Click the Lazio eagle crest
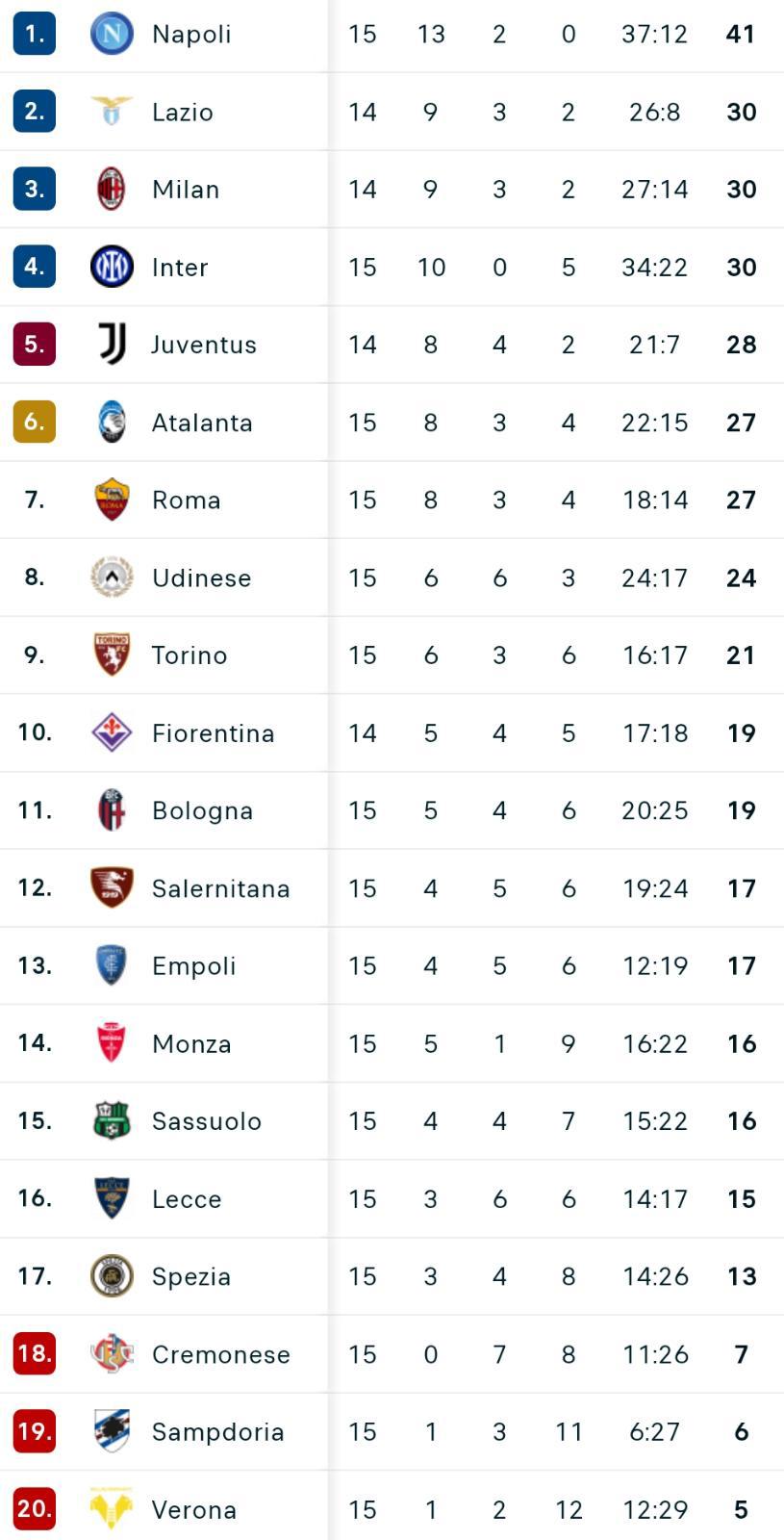Image resolution: width=784 pixels, height=1540 pixels. click(112, 111)
